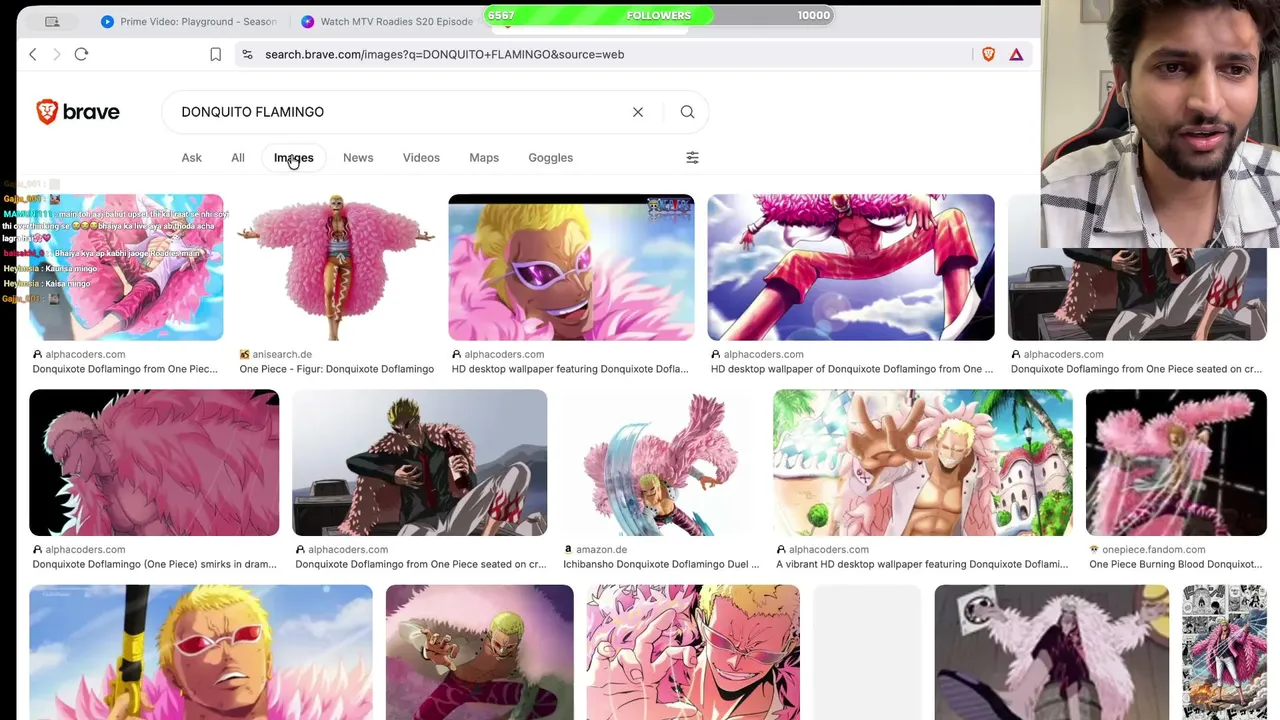
Task: Open the thumbnail above 'smirks in dram...' caption
Action: tap(154, 462)
